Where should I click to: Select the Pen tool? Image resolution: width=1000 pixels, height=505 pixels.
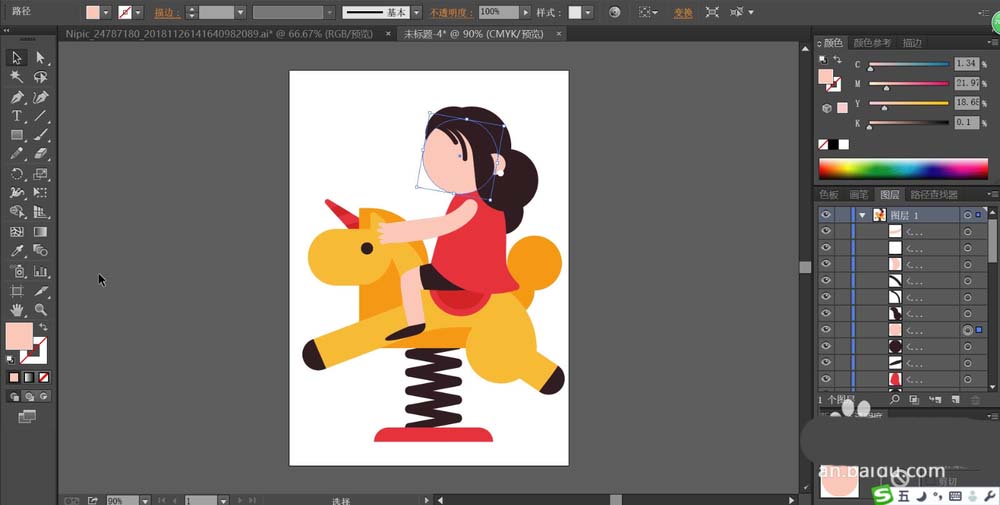(x=17, y=97)
